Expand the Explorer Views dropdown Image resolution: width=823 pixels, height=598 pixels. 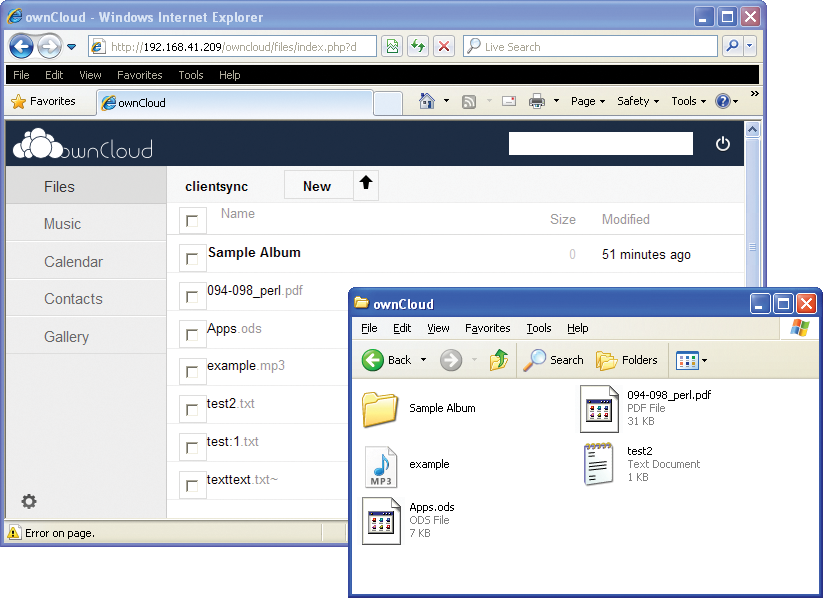692,360
